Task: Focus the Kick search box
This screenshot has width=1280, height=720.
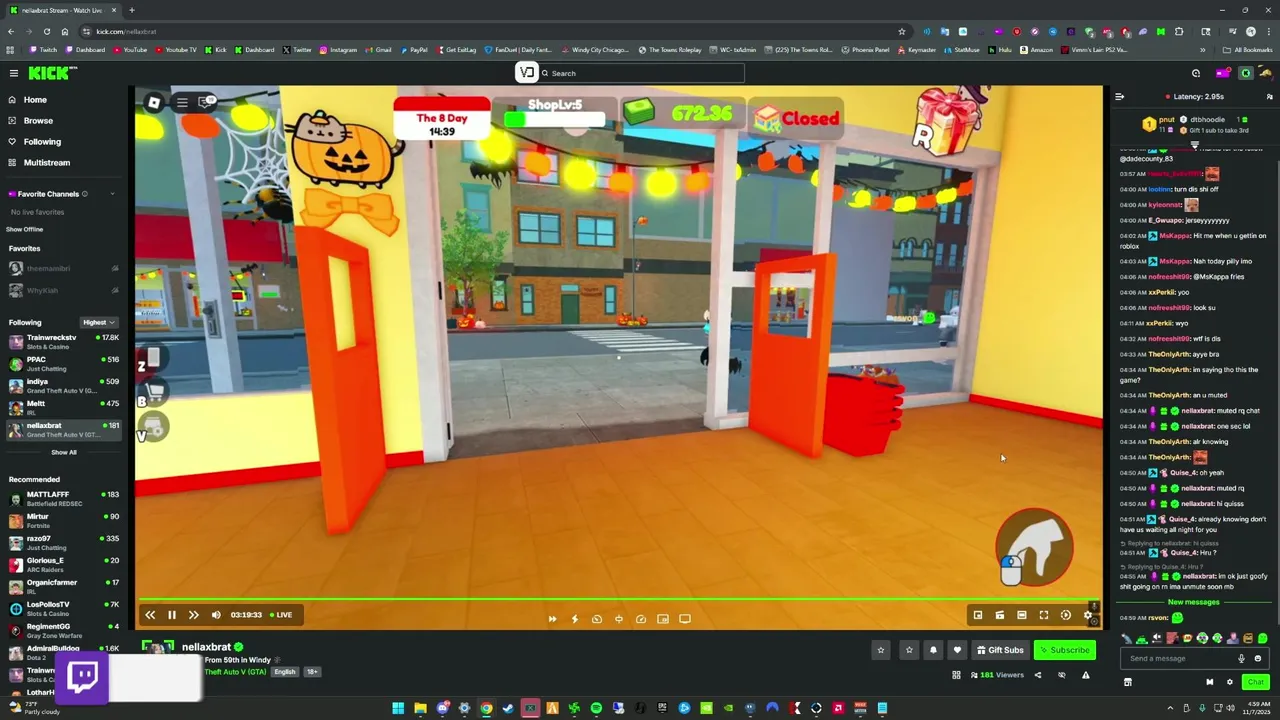Action: tap(640, 73)
